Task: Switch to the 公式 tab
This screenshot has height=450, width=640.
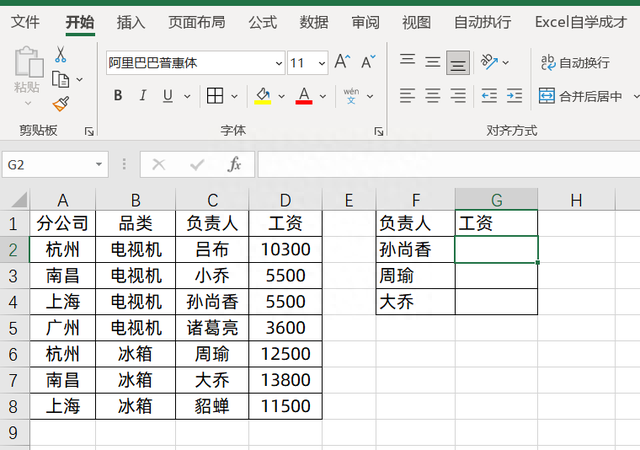Action: (x=262, y=22)
